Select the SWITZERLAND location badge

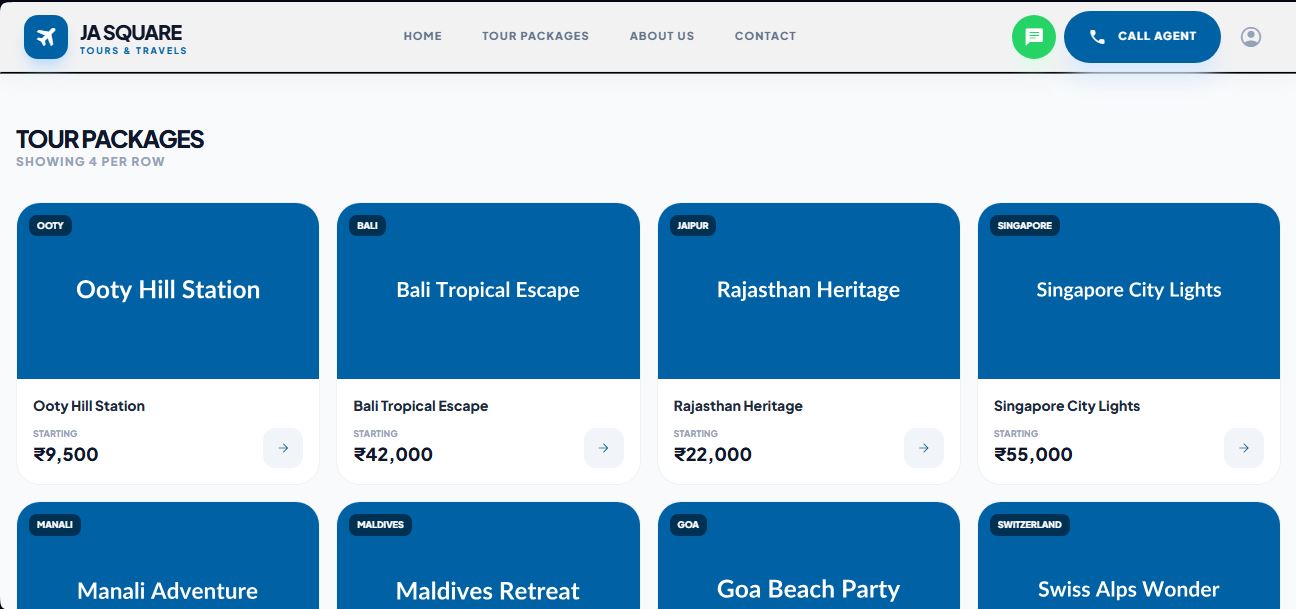coord(1030,524)
